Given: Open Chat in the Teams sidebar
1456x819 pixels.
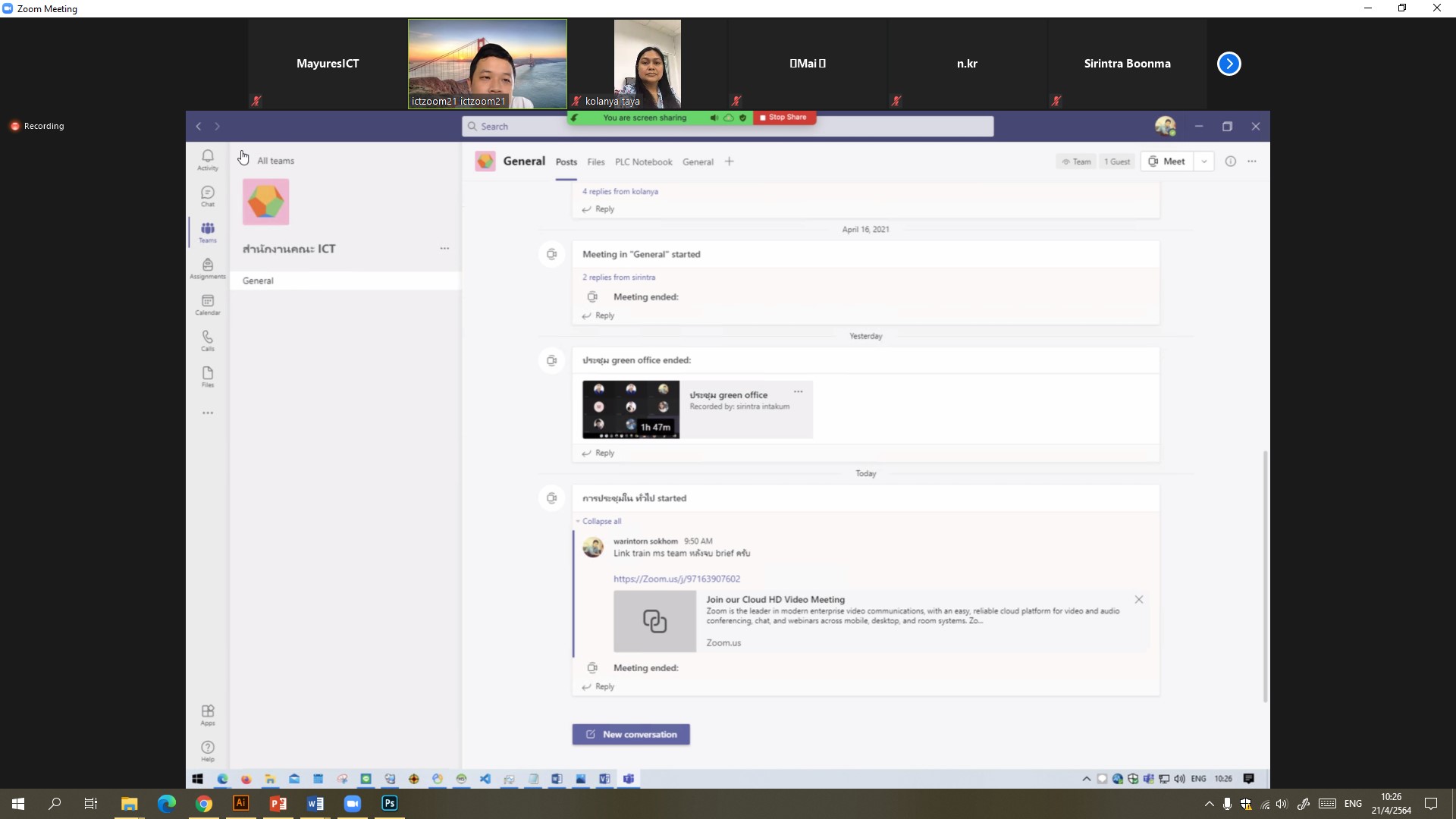Looking at the screenshot, I should [x=208, y=196].
